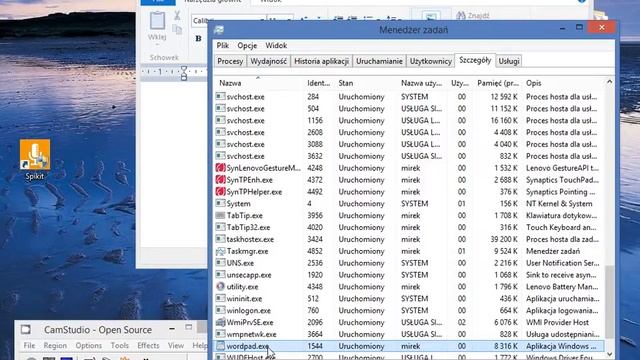The image size is (640, 360).
Task: Click the Znajdź (Find) button in WordPad
Action: [x=473, y=16]
